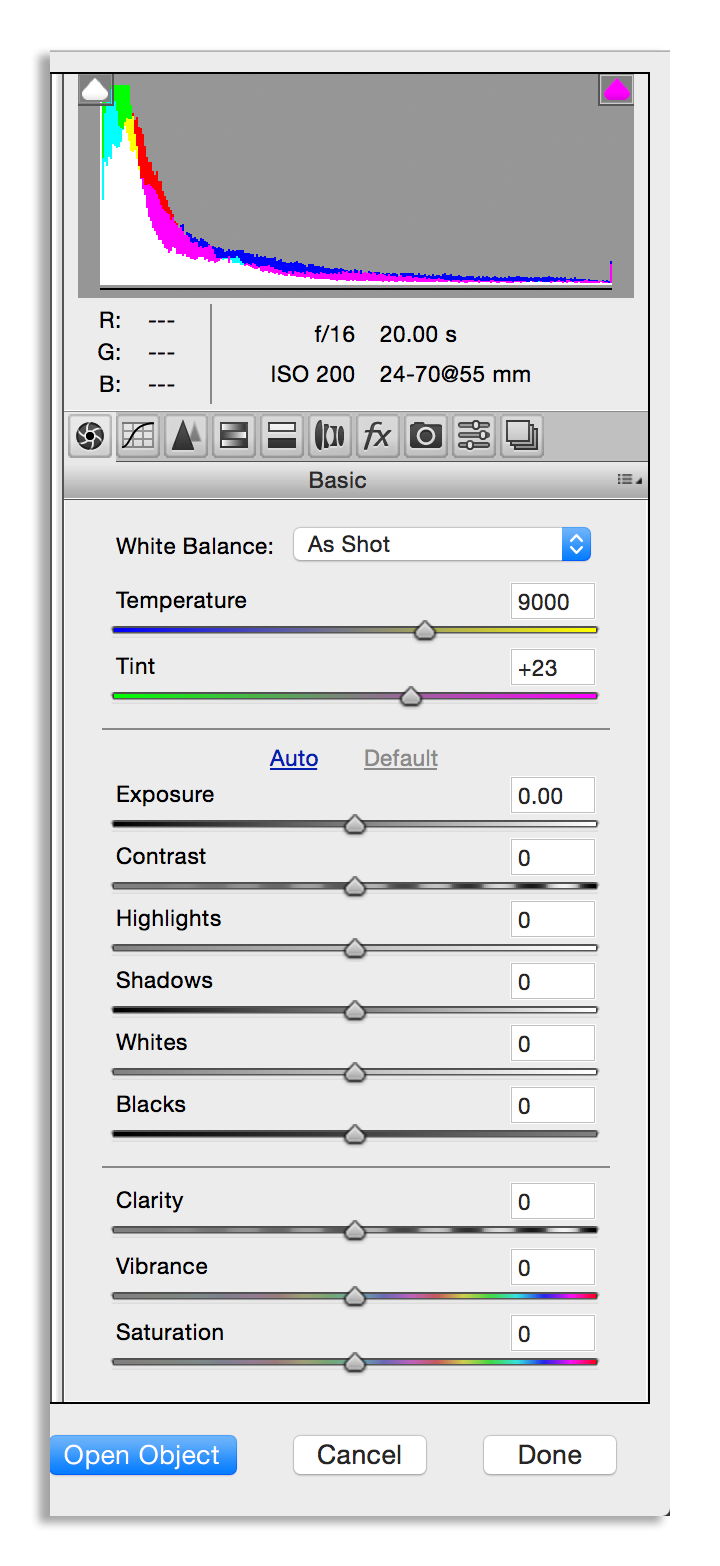This screenshot has width=720, height=1566.
Task: Open the Detail (sharpening) panel tab
Action: point(186,435)
